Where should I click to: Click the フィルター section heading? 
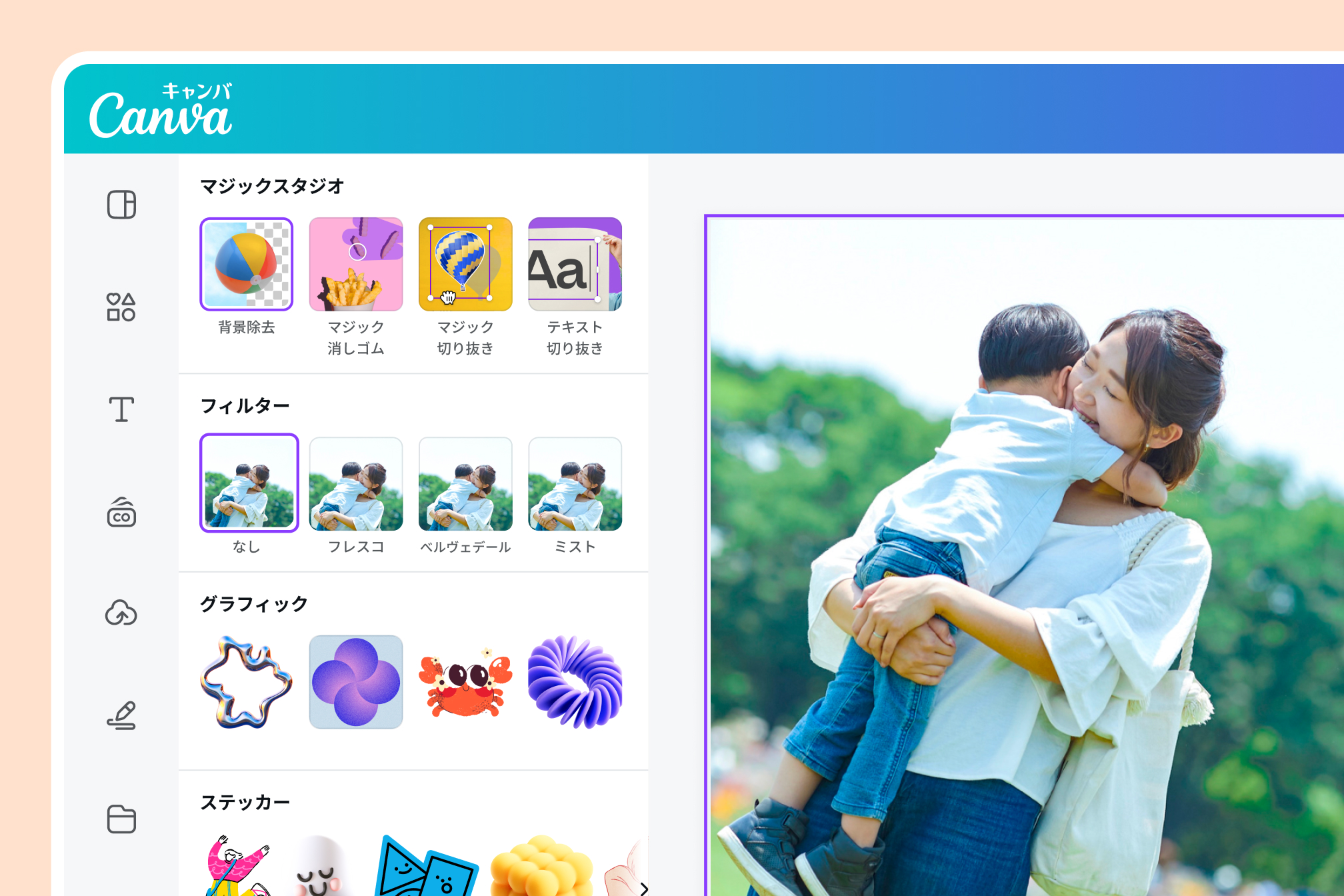click(x=245, y=405)
